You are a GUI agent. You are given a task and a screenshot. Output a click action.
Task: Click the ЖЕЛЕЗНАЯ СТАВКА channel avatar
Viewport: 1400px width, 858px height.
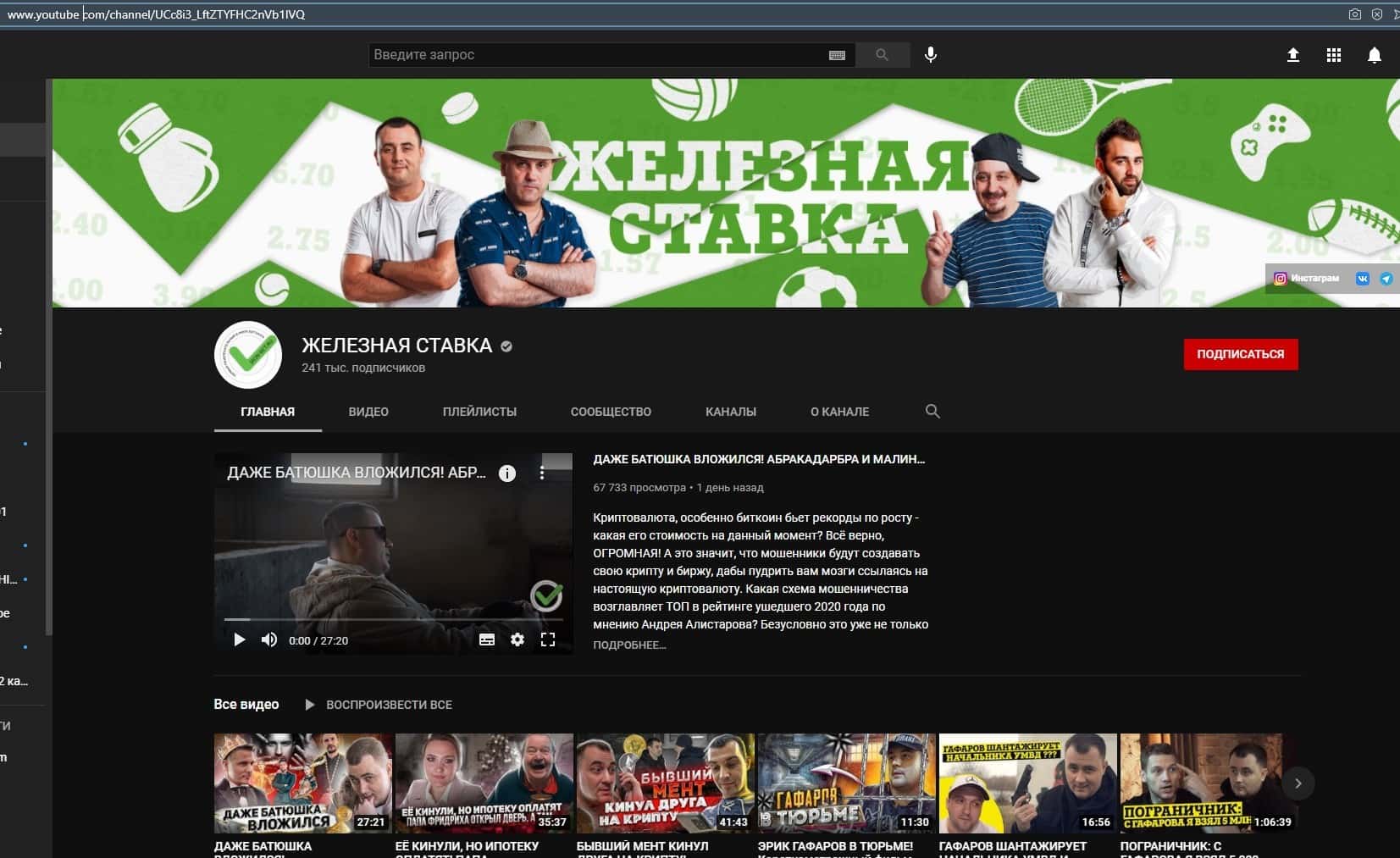[248, 355]
